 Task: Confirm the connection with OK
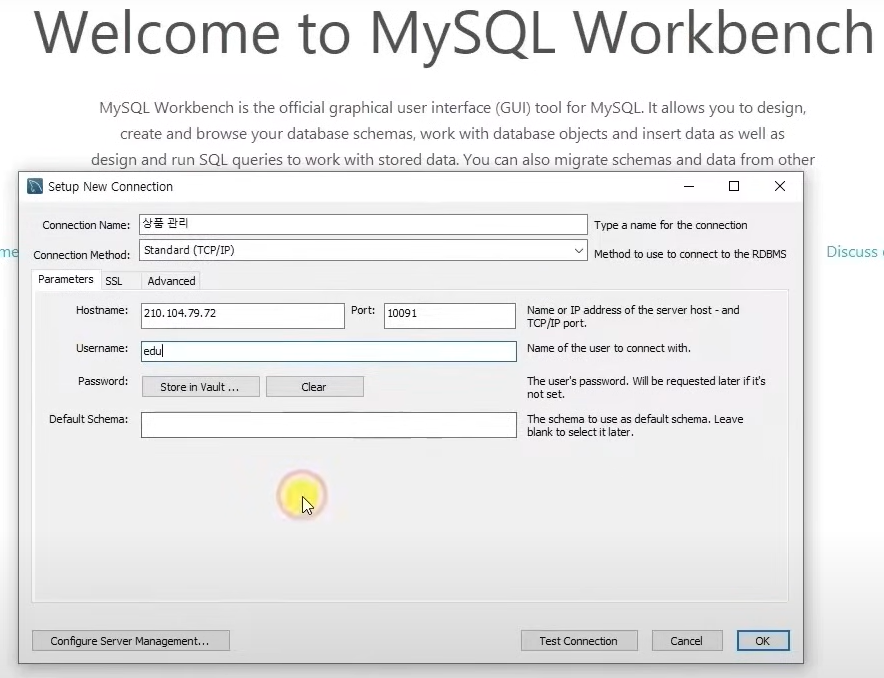click(763, 641)
